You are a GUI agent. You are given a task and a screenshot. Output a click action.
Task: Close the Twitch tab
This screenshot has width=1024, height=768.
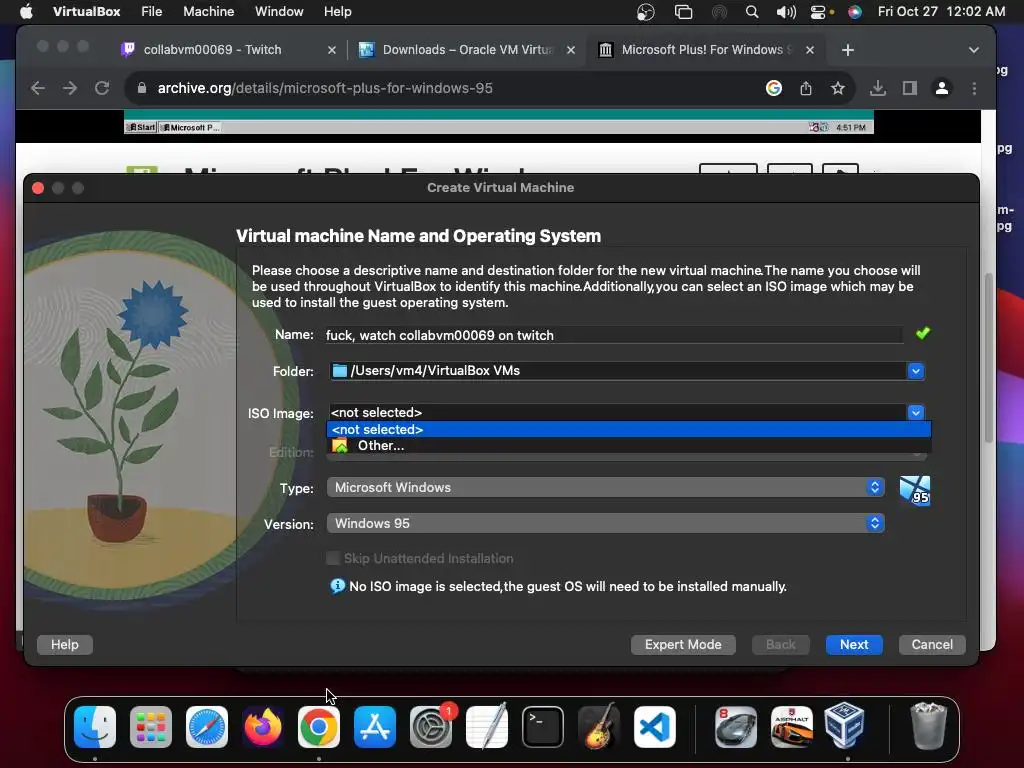(332, 50)
